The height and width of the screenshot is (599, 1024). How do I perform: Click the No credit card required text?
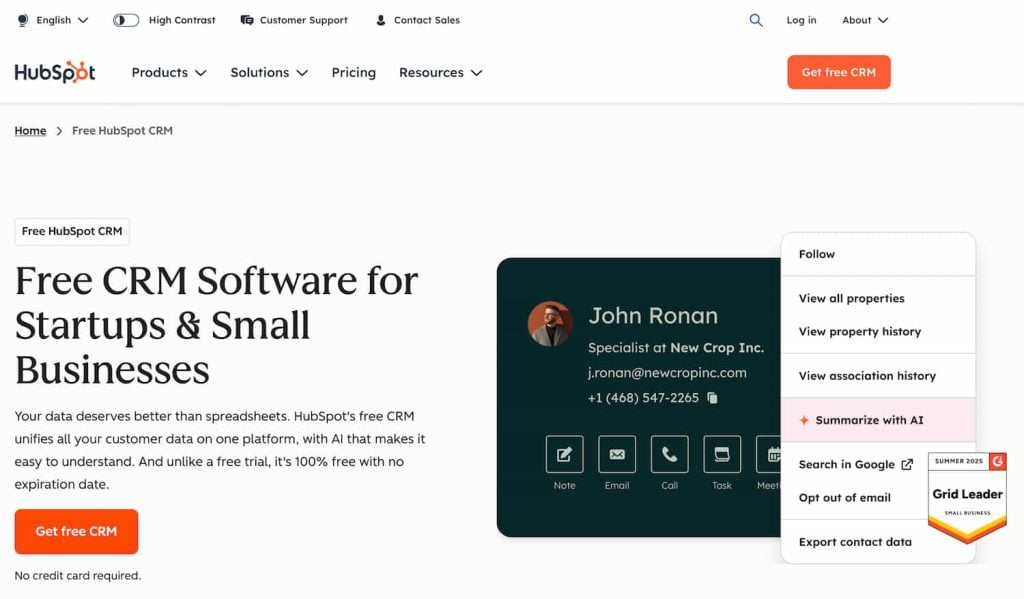click(78, 575)
